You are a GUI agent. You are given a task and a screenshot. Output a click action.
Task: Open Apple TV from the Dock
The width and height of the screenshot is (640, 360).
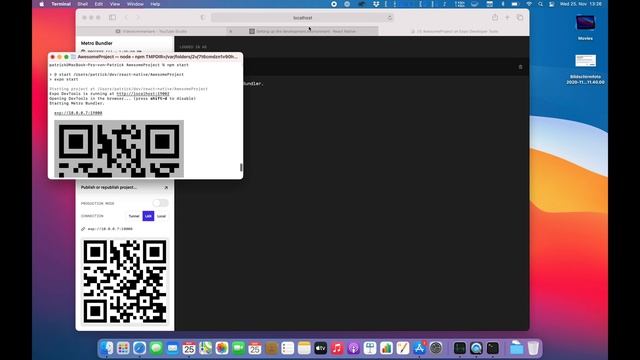coord(320,348)
